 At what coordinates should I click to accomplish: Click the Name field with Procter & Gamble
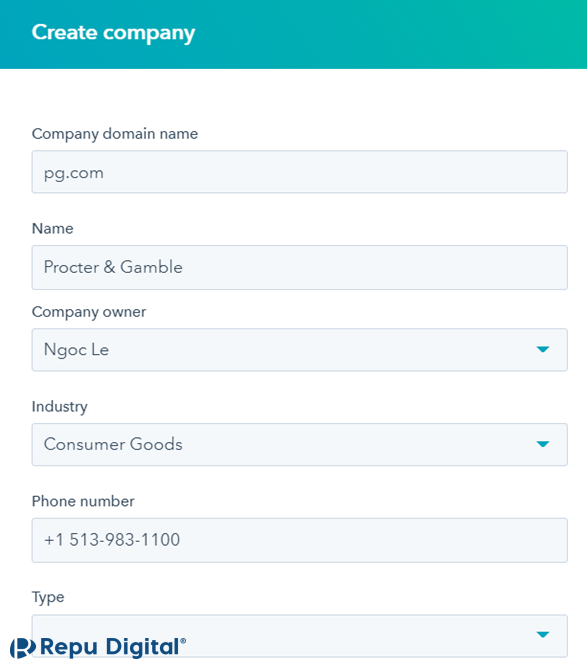point(299,267)
